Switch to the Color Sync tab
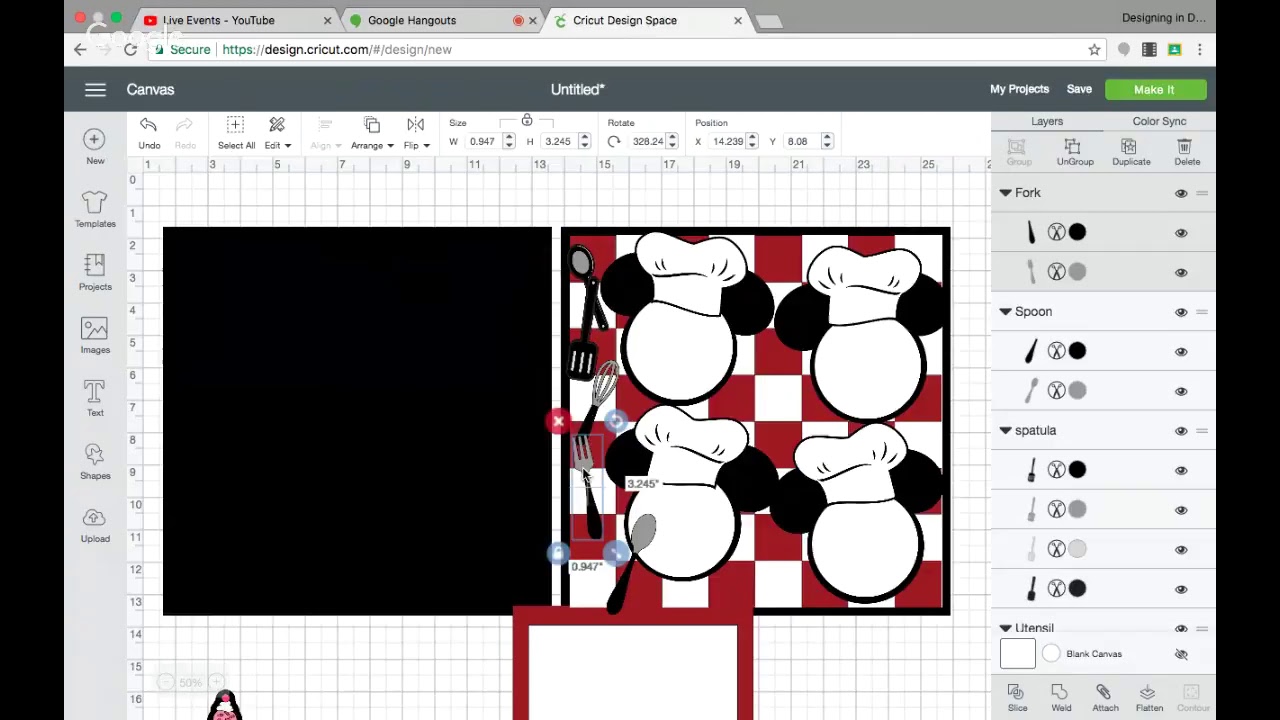1280x720 pixels. [1159, 121]
